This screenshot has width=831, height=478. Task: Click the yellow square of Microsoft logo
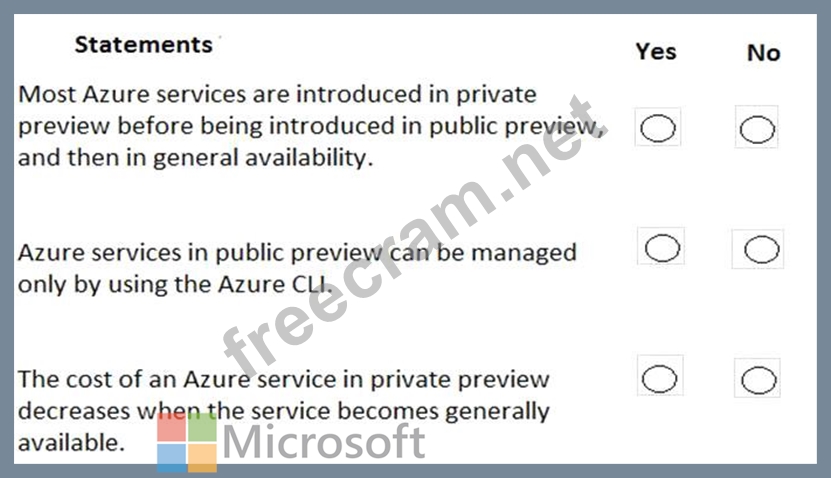tap(202, 457)
